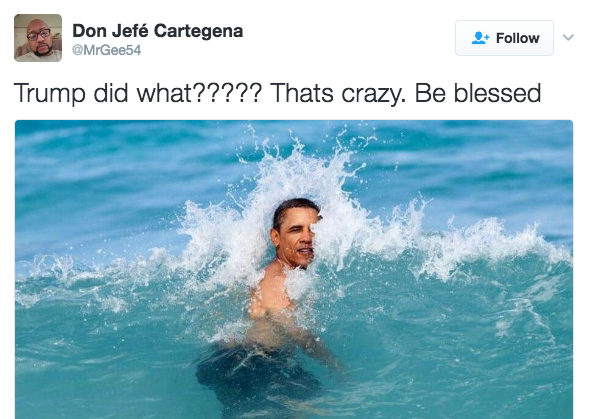Click the person-plus icon inside Follow
The image size is (596, 419).
click(480, 38)
